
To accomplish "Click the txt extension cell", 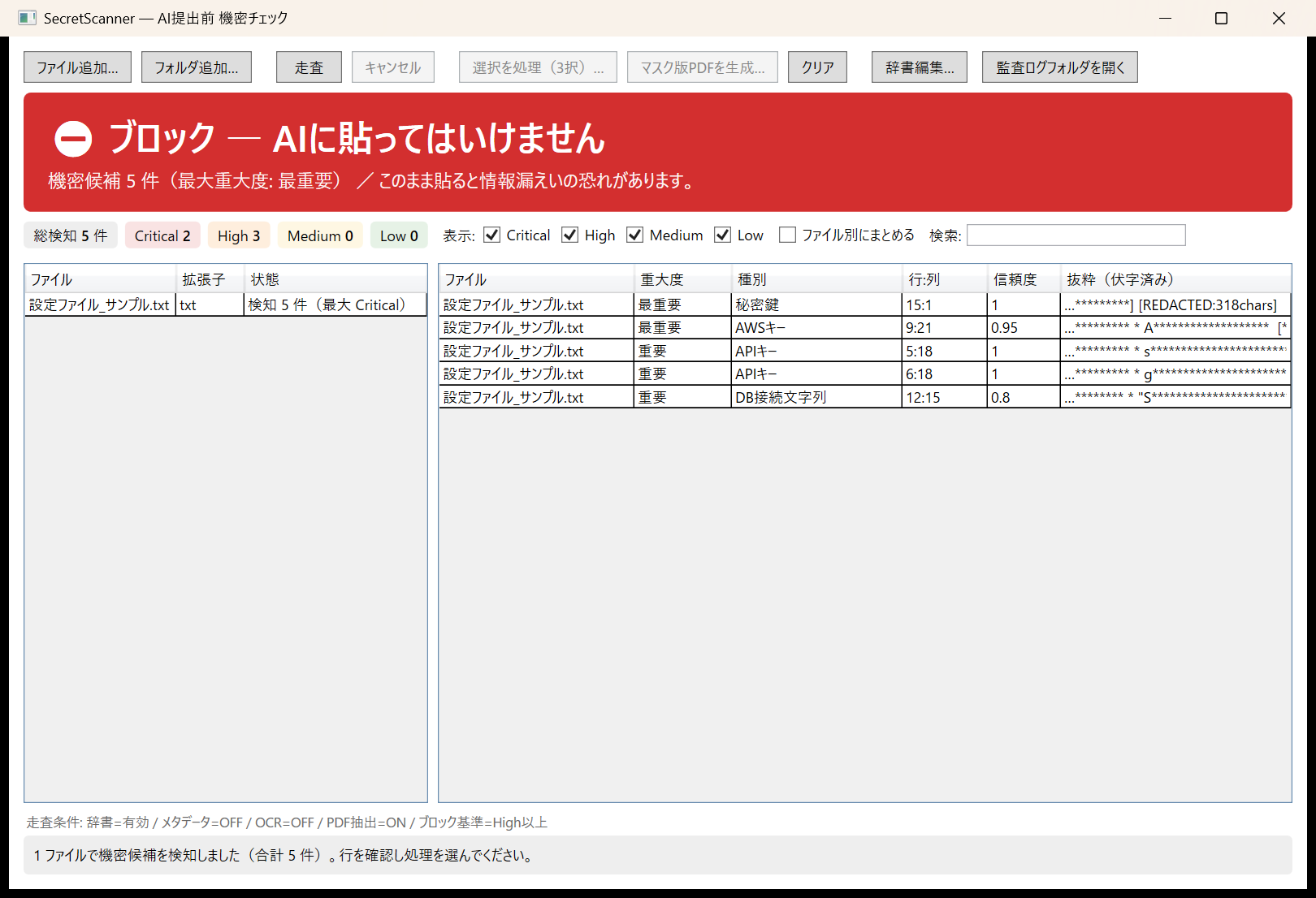I will [x=210, y=305].
